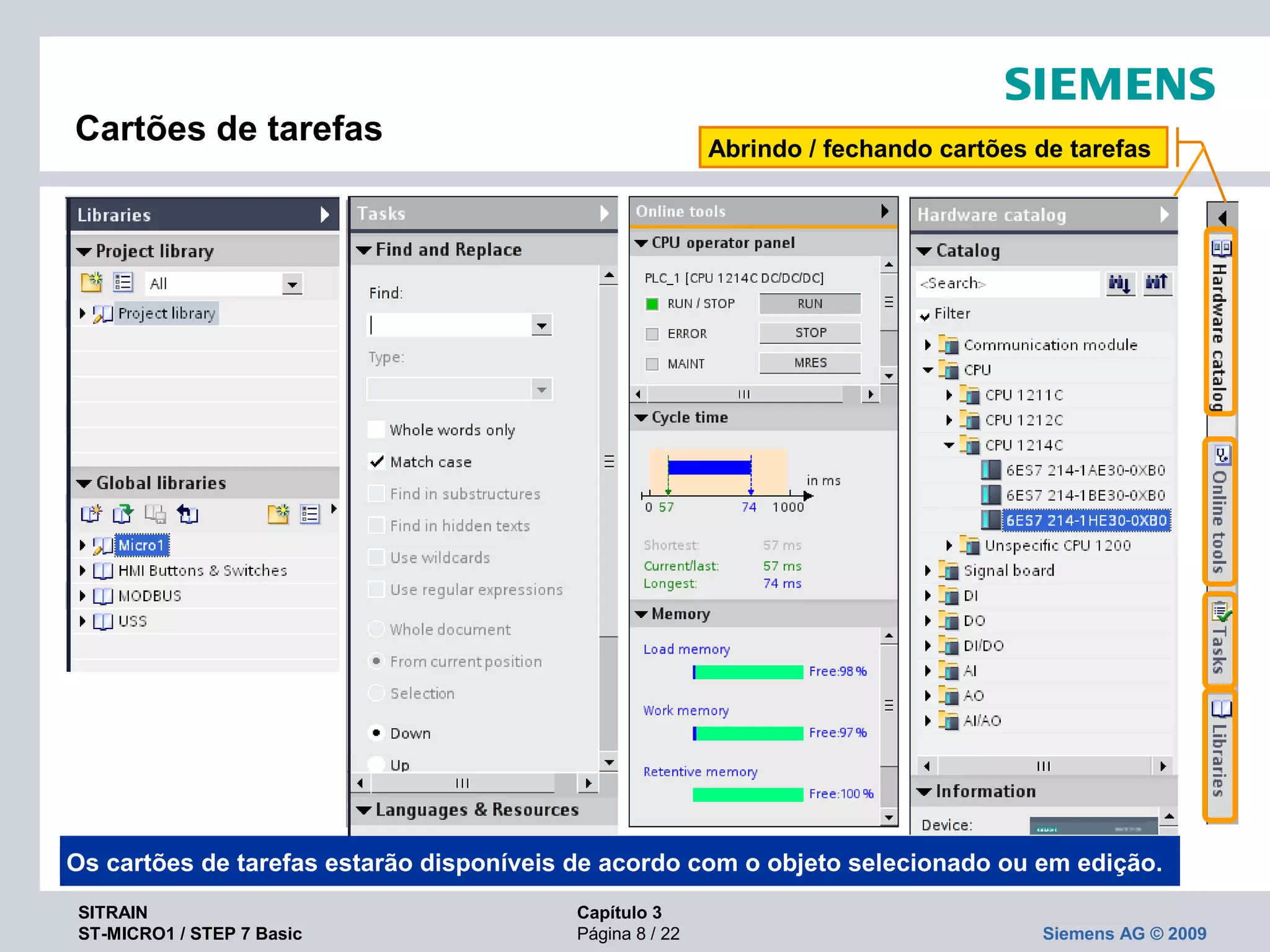The width and height of the screenshot is (1270, 952).
Task: Click the close global library icon
Action: click(x=187, y=514)
